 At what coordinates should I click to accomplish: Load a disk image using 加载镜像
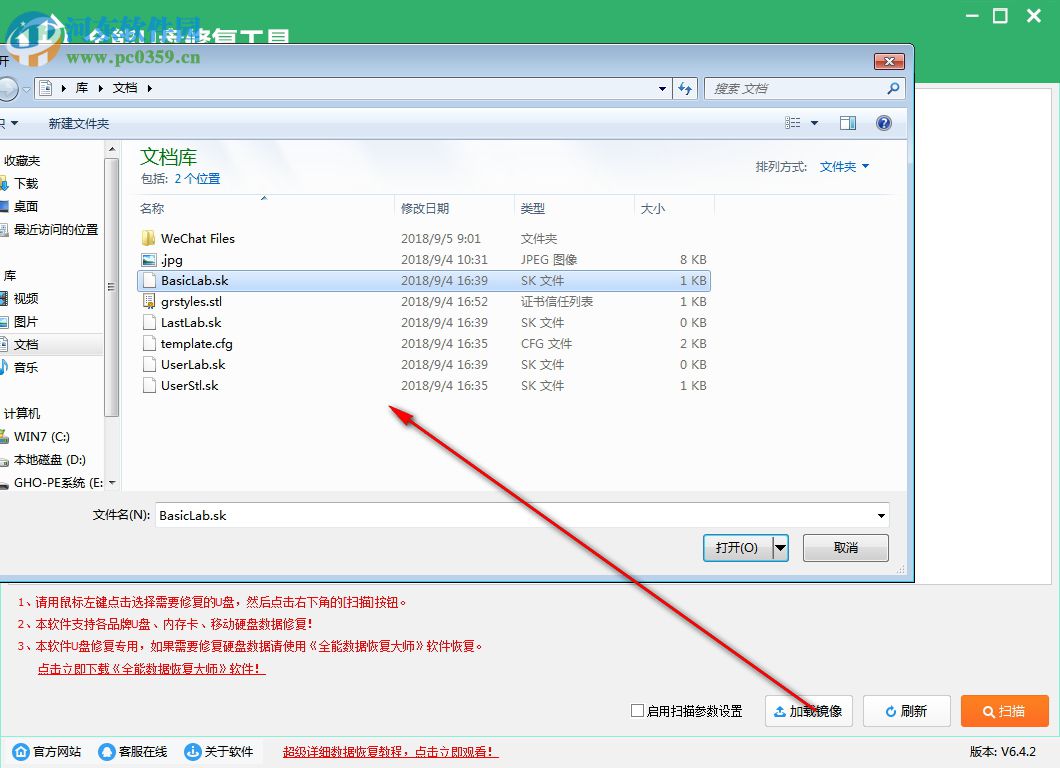coord(808,711)
